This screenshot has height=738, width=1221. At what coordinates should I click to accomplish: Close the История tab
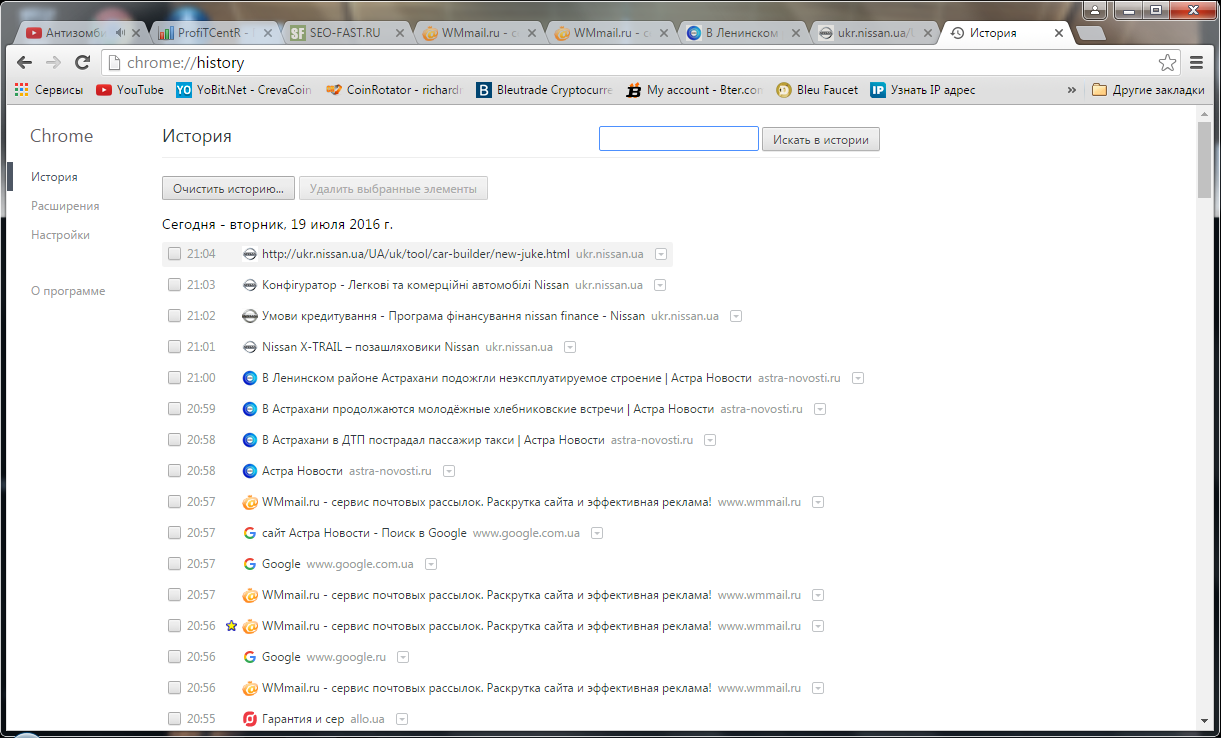(x=1059, y=33)
